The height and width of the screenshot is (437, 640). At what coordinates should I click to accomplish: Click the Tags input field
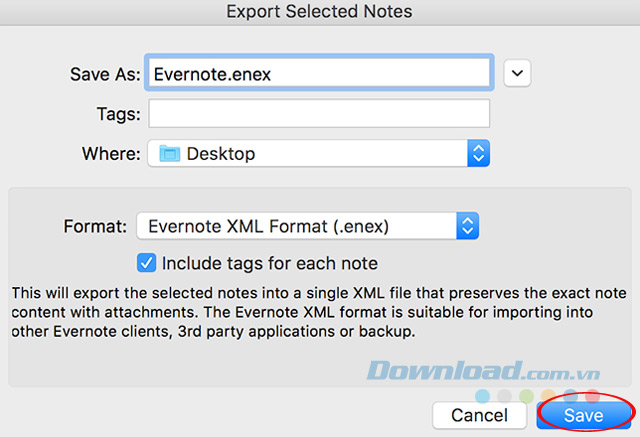click(318, 114)
